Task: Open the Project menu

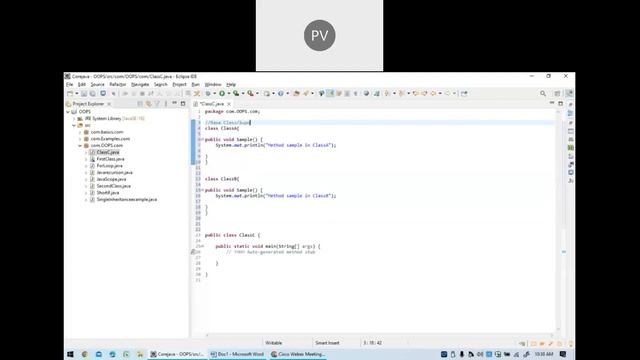Action: coord(180,84)
